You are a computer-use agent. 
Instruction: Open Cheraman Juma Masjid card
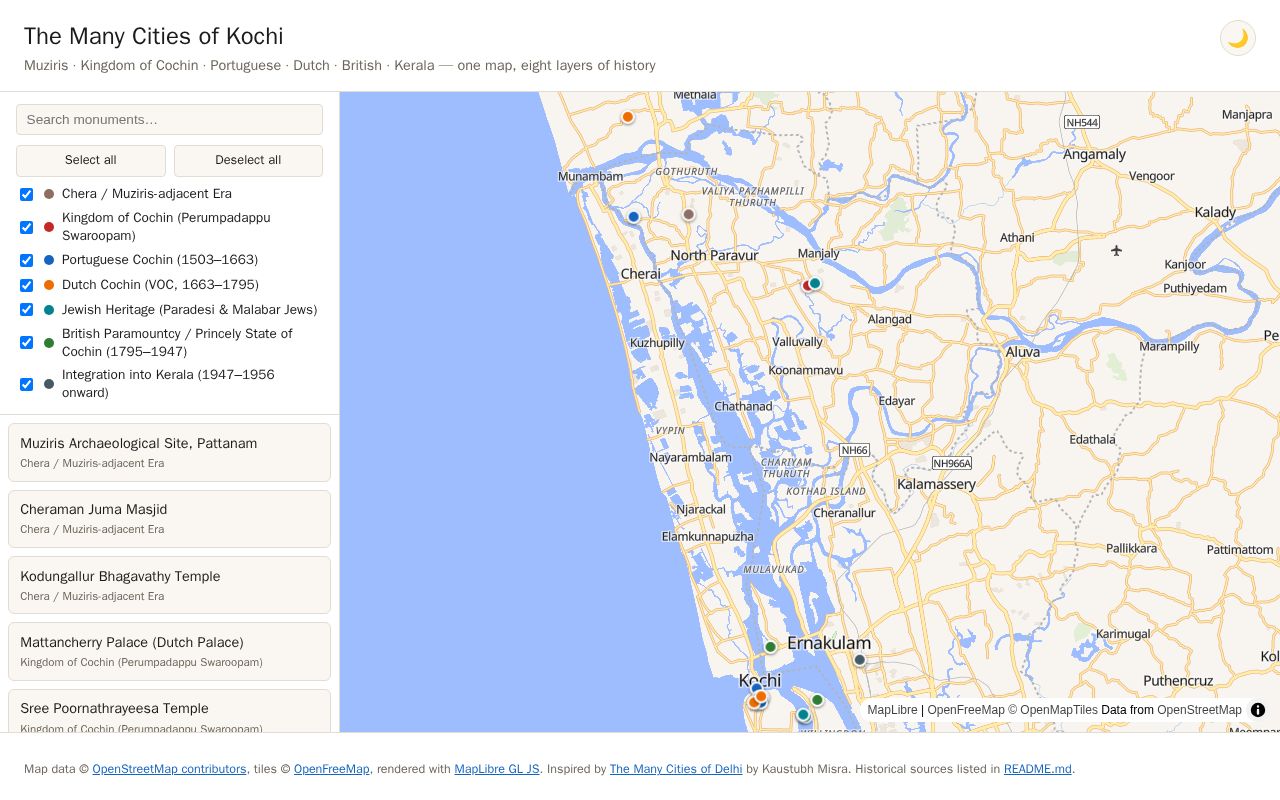tap(169, 519)
